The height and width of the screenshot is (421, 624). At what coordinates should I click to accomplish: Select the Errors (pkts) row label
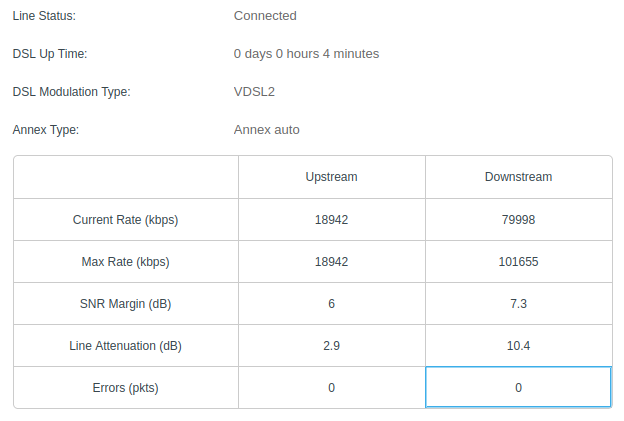(125, 388)
